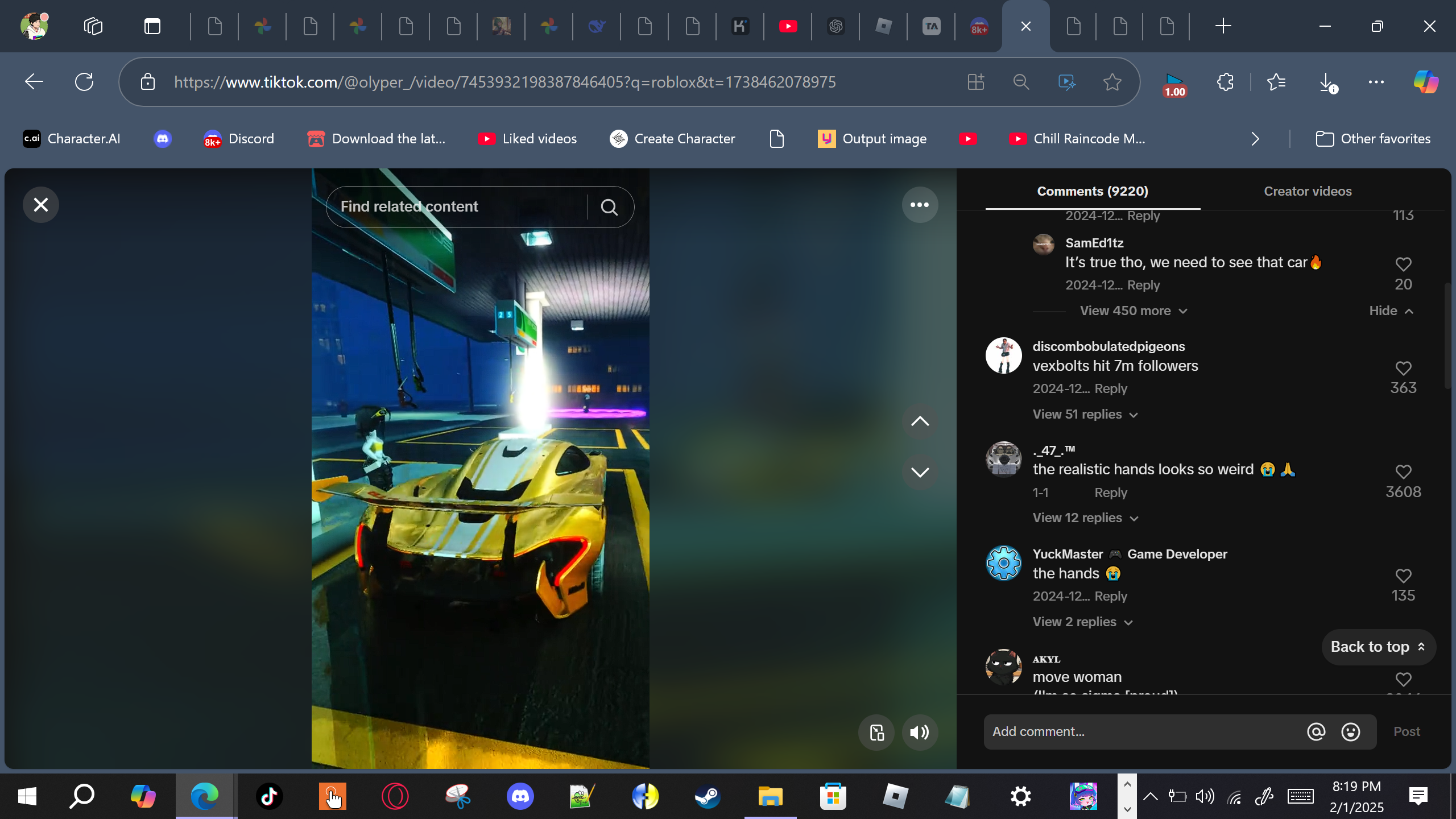The image size is (1456, 819).
Task: Click the search icon in Find related content
Action: point(609,207)
